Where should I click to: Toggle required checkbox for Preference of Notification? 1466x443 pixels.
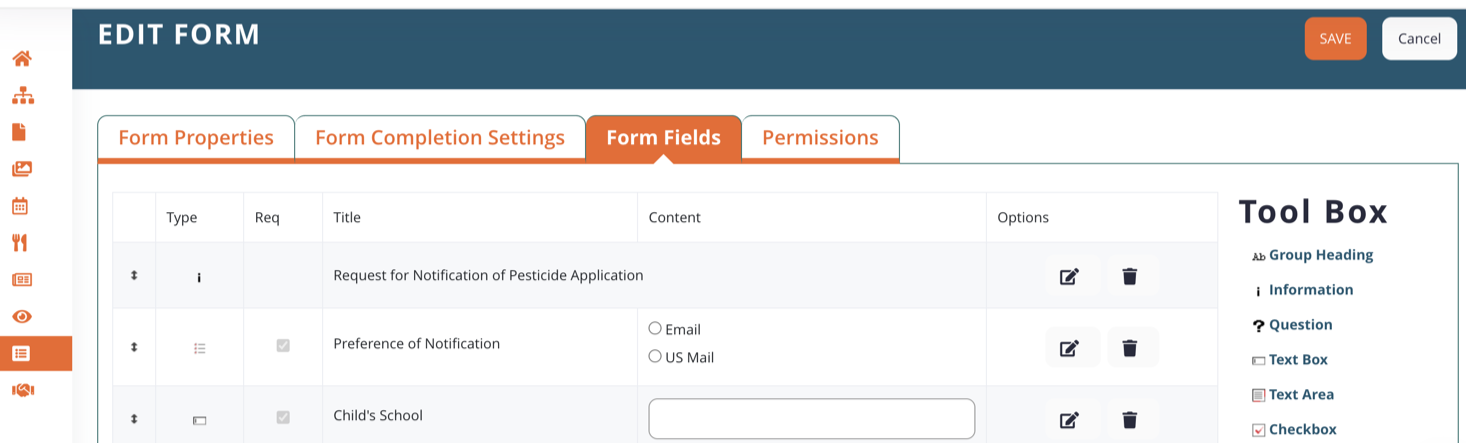point(283,346)
